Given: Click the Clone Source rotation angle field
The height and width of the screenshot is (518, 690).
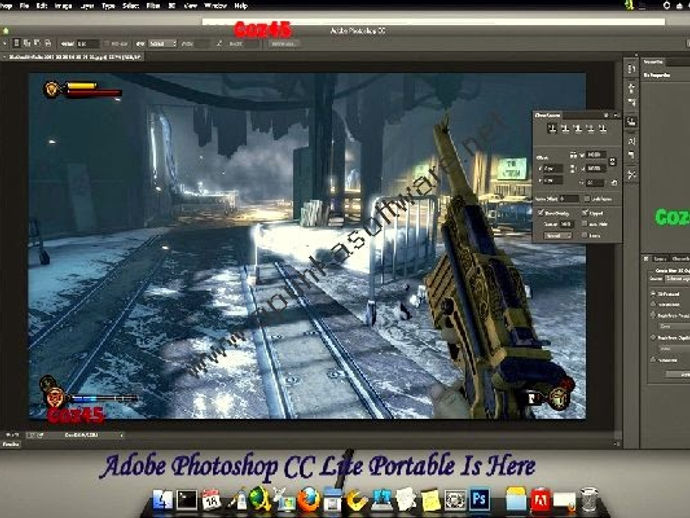Looking at the screenshot, I should 595,183.
